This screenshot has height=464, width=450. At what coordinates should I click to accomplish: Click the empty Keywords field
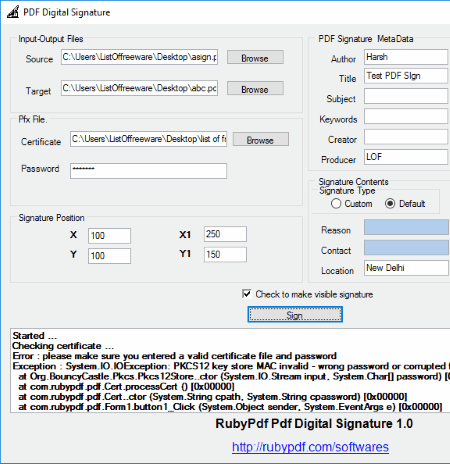click(406, 117)
